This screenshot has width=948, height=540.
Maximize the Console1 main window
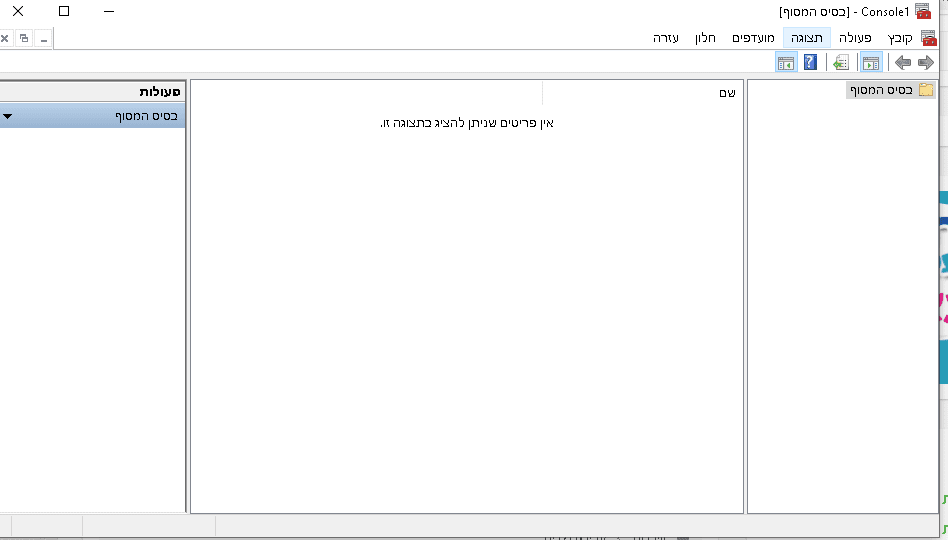(63, 11)
